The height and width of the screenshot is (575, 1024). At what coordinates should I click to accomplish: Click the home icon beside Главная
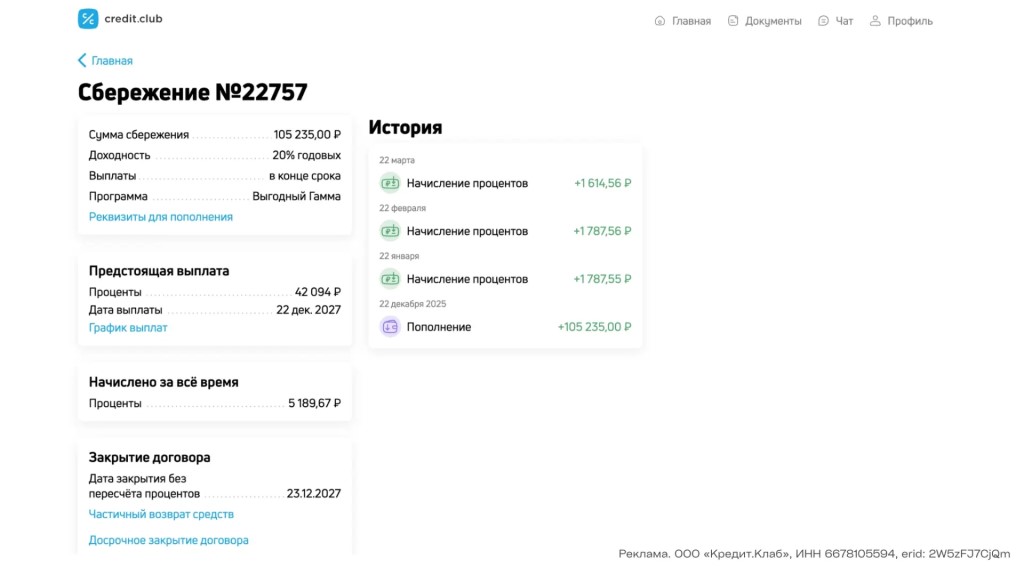[x=659, y=21]
